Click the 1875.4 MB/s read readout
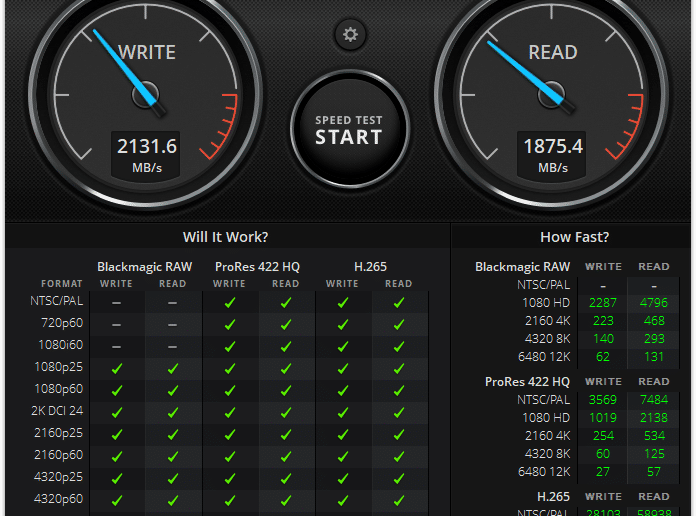The image size is (696, 516). pyautogui.click(x=553, y=155)
